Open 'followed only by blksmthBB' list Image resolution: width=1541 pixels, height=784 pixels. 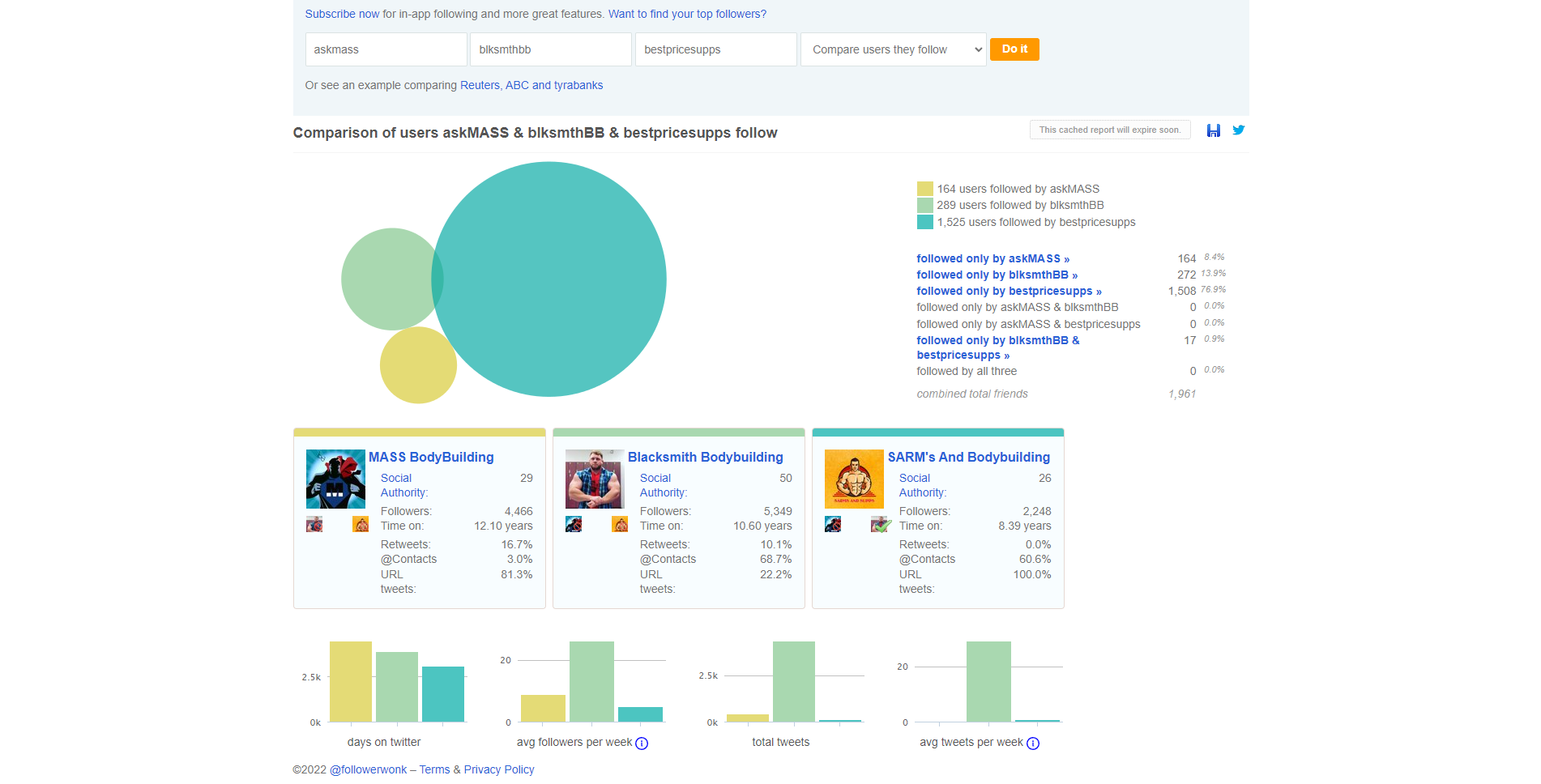click(997, 275)
